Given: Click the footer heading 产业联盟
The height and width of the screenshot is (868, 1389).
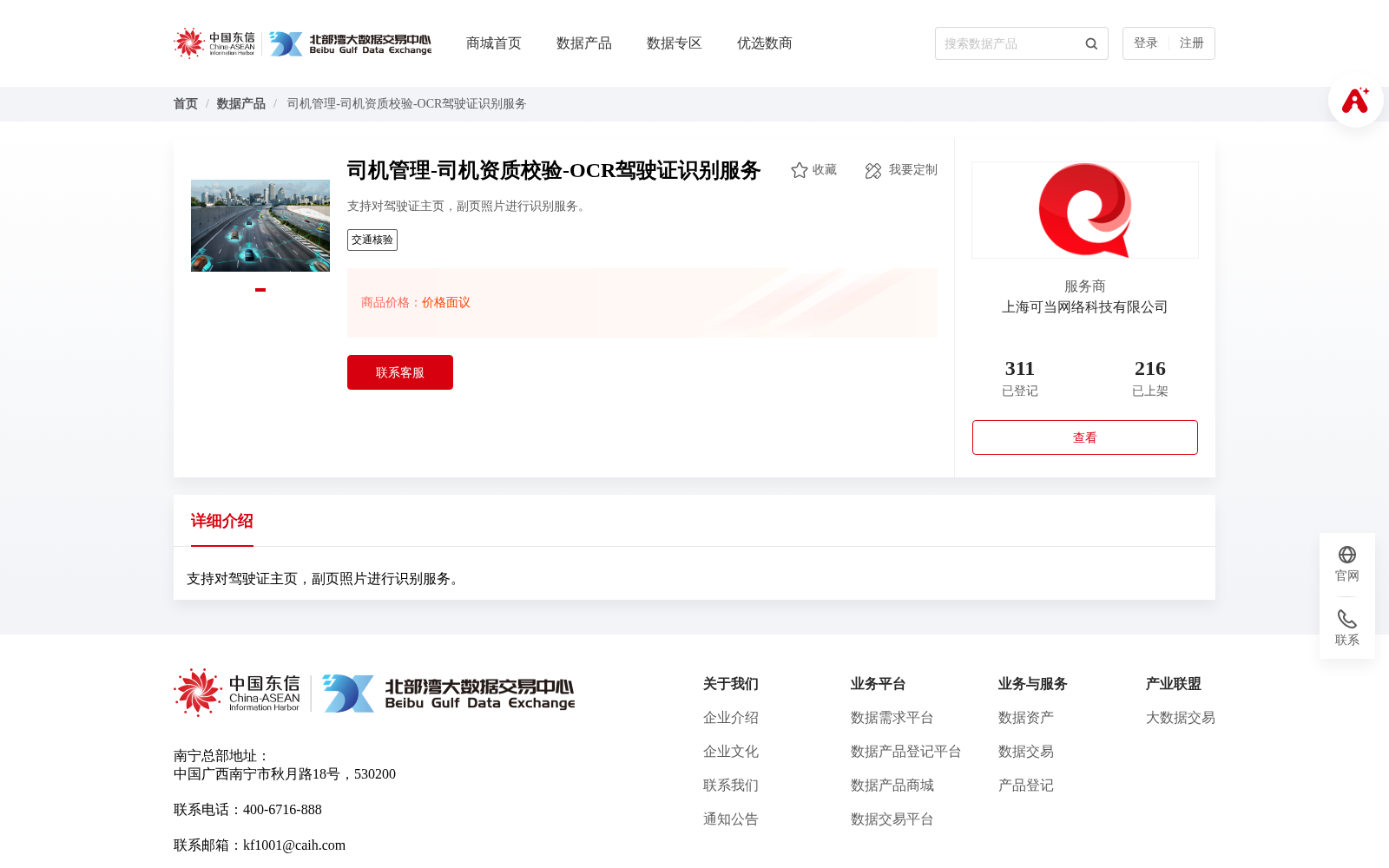Looking at the screenshot, I should 1174,684.
